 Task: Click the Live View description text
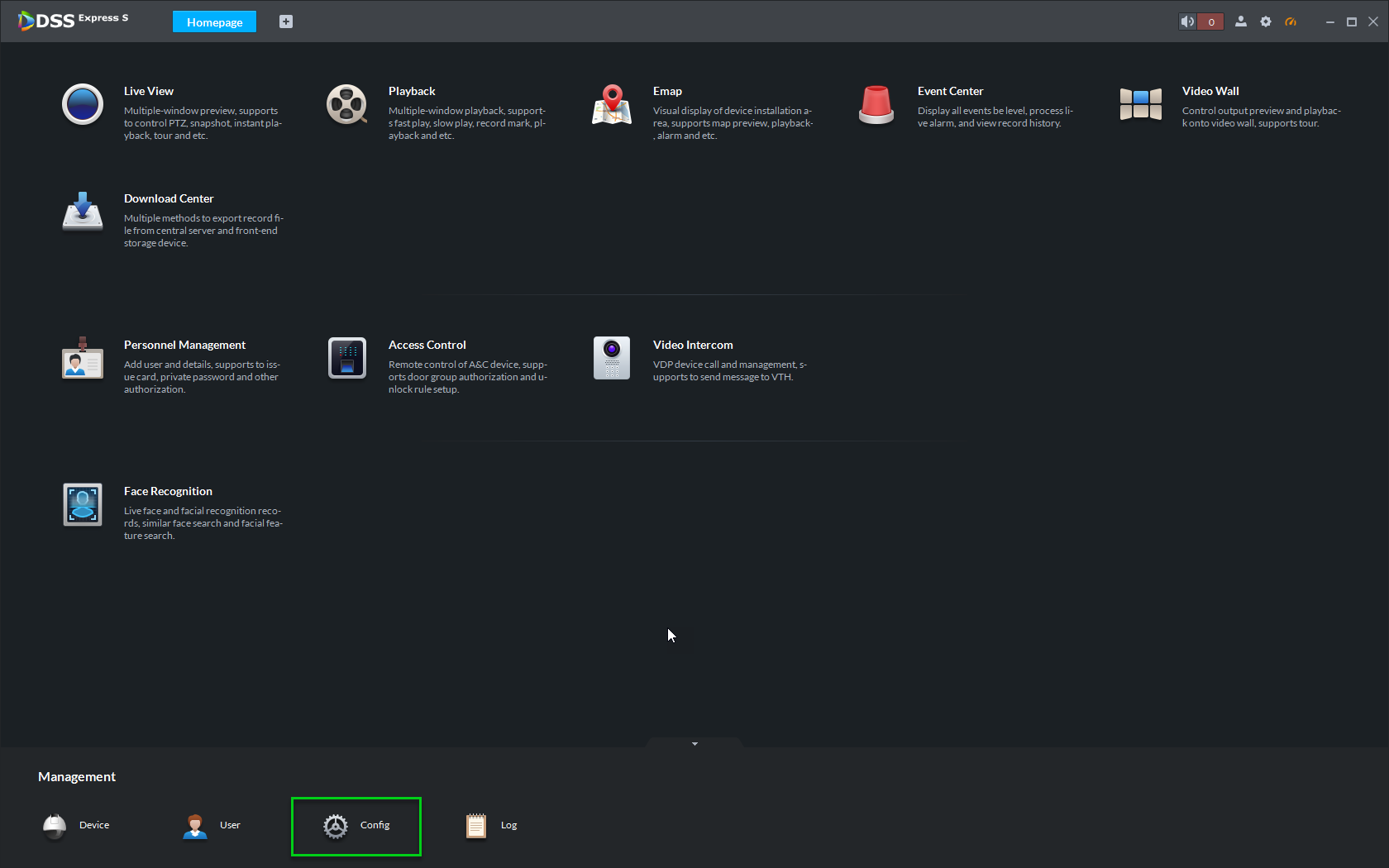click(203, 123)
